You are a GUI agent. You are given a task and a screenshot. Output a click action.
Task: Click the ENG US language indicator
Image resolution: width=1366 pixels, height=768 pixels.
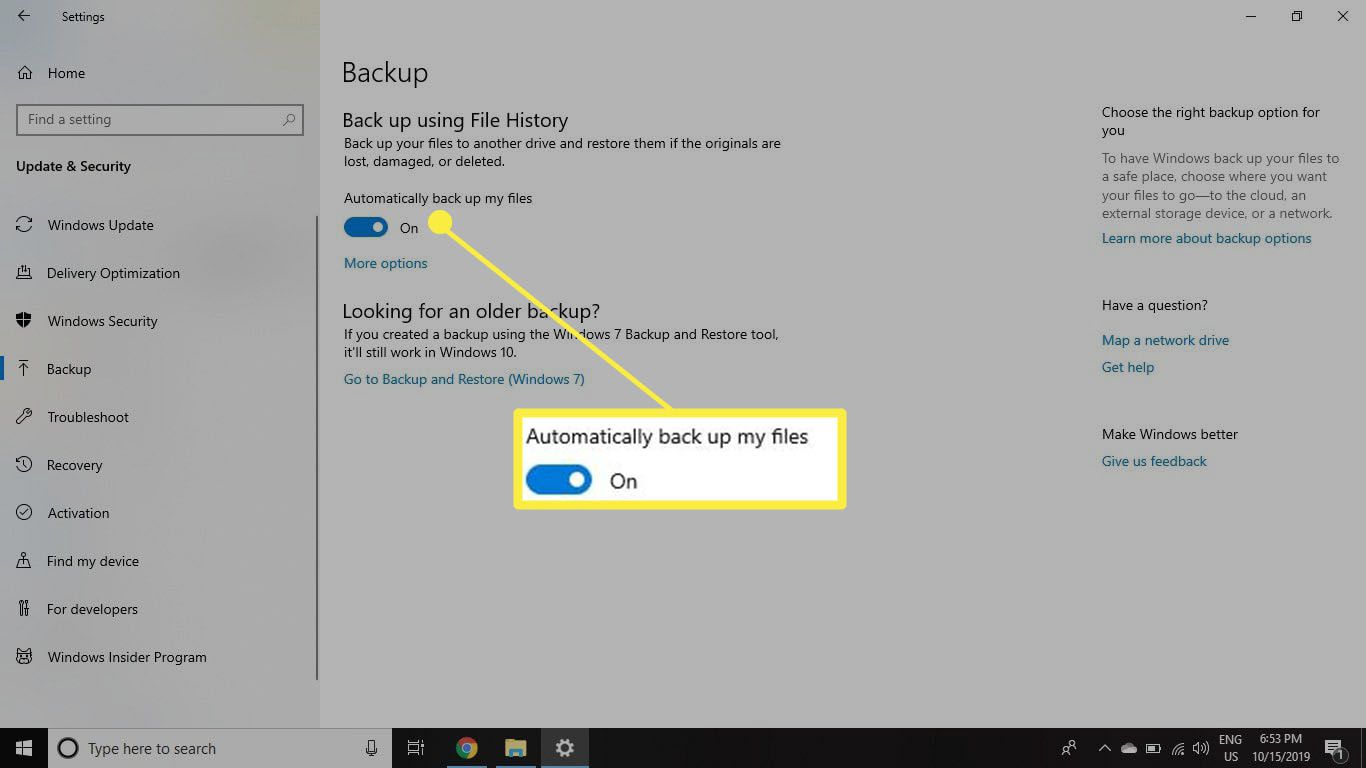(x=1231, y=748)
